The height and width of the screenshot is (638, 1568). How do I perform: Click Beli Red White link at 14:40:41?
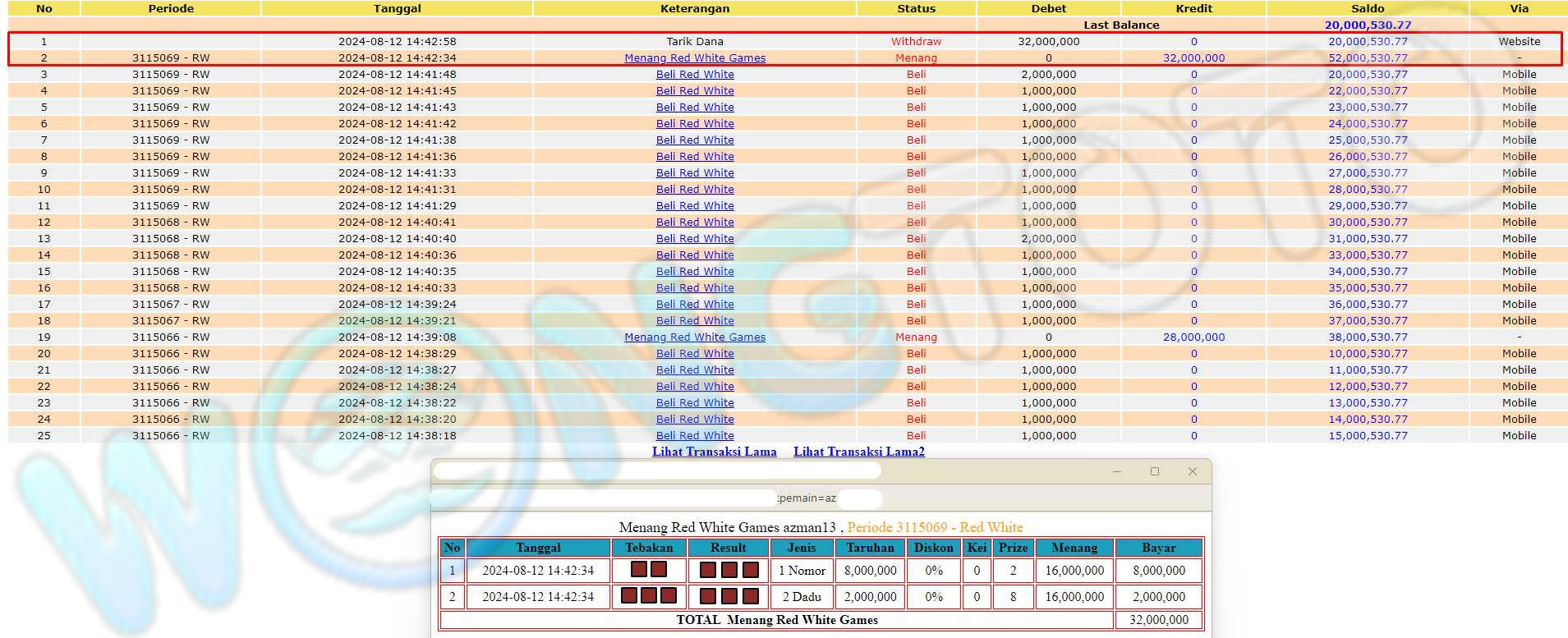point(695,223)
